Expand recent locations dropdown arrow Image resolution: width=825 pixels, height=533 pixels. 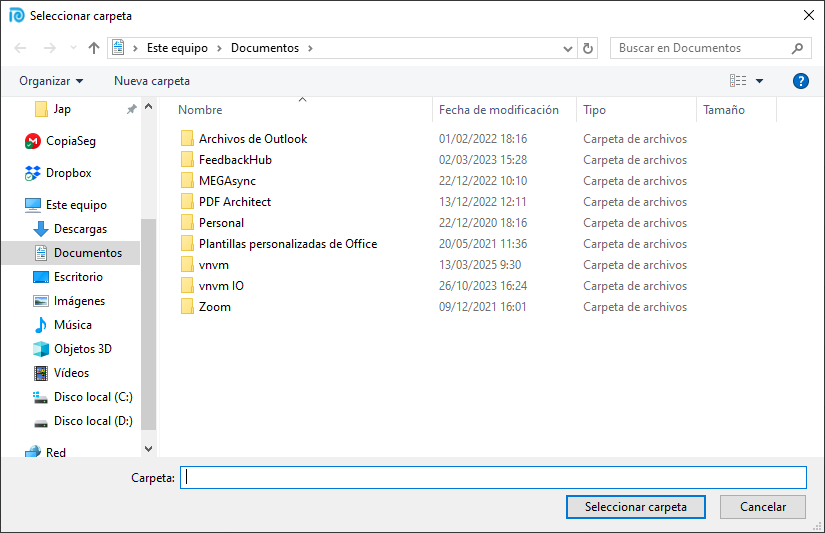[x=73, y=48]
